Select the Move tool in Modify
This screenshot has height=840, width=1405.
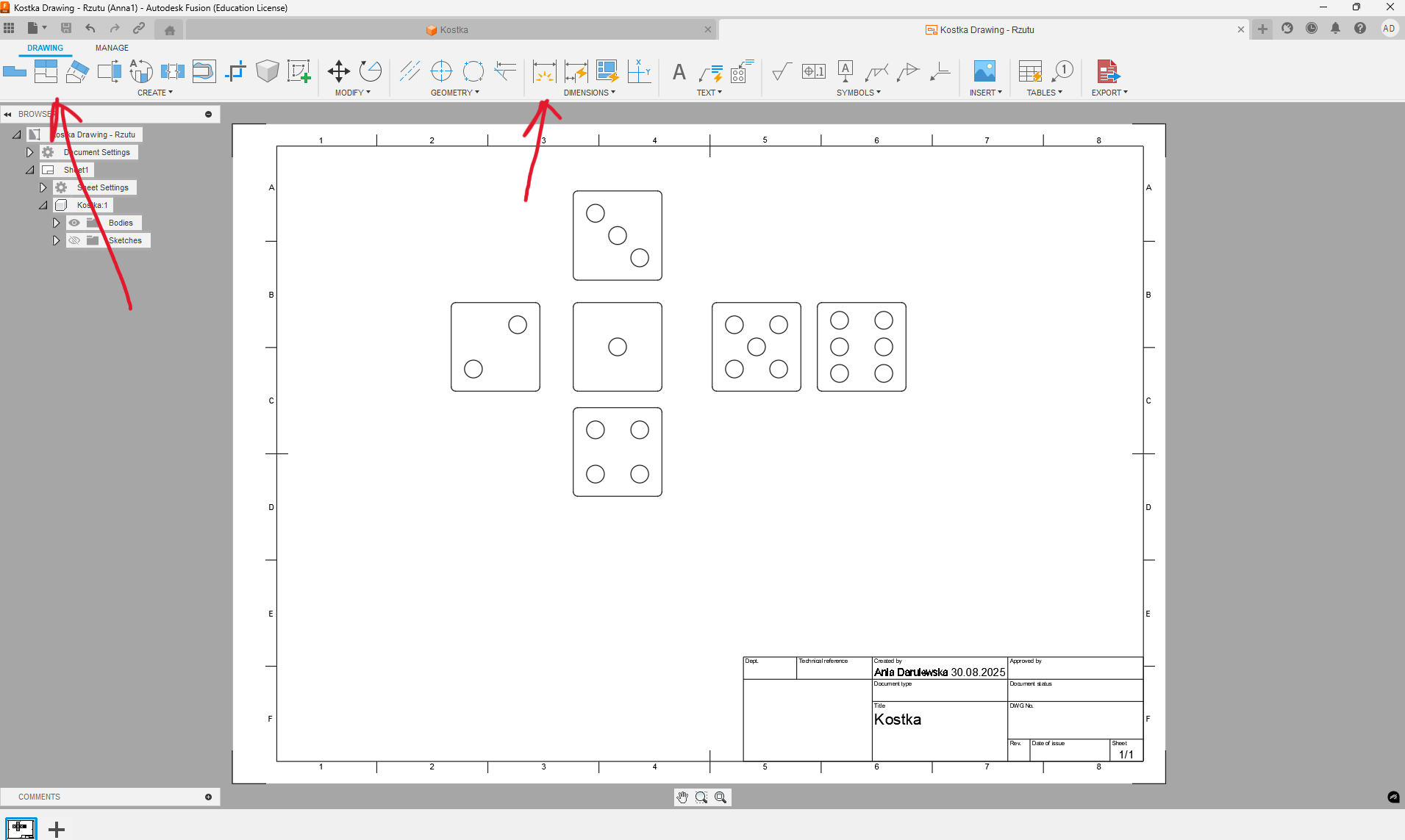[x=338, y=71]
